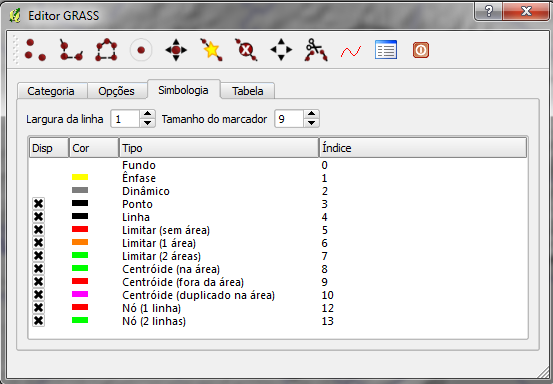Toggle display checkbox for Linha
Image resolution: width=553 pixels, height=384 pixels.
pos(38,217)
